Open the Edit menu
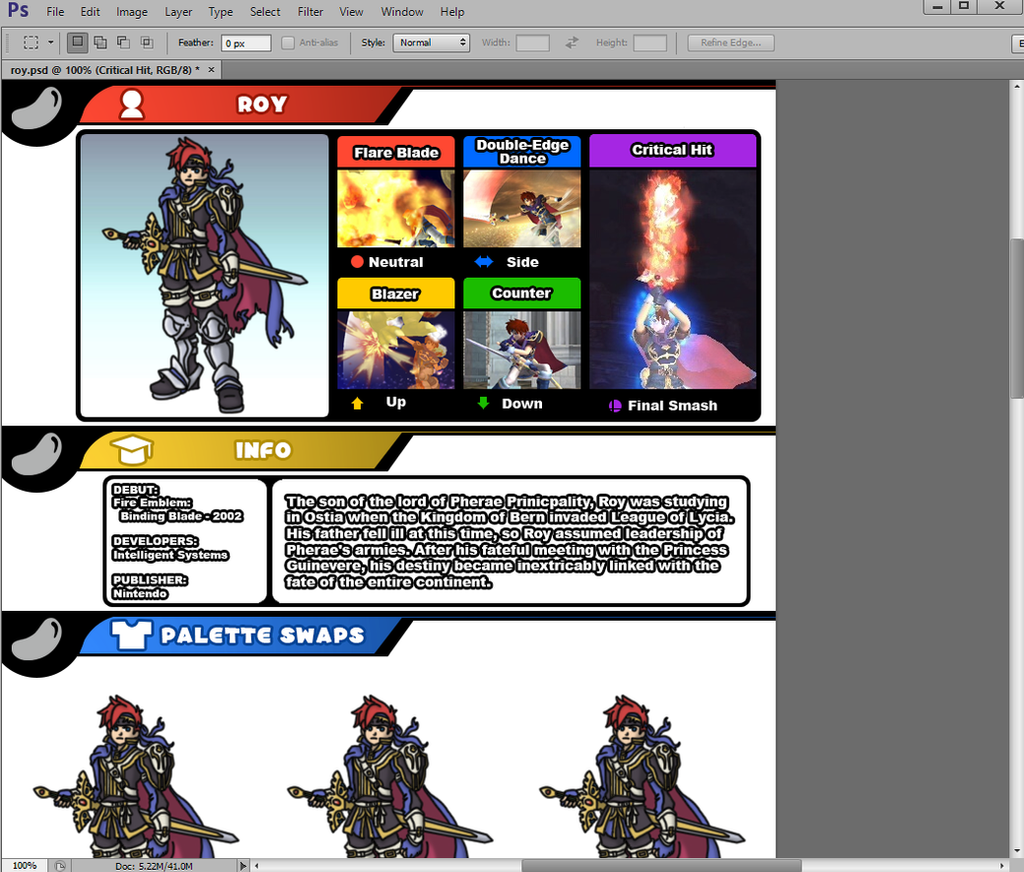The width and height of the screenshot is (1024, 872). coord(90,12)
